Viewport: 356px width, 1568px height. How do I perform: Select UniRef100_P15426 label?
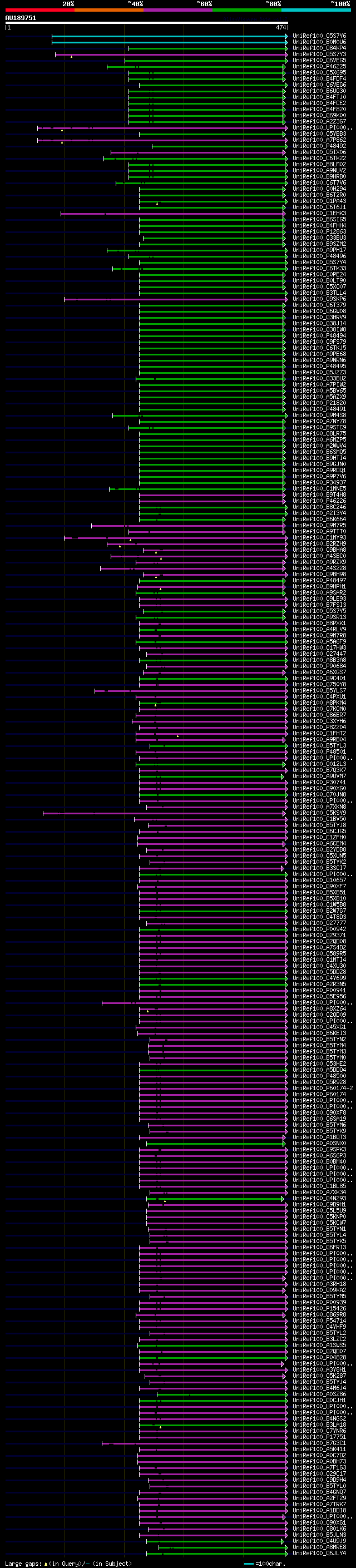click(319, 1309)
